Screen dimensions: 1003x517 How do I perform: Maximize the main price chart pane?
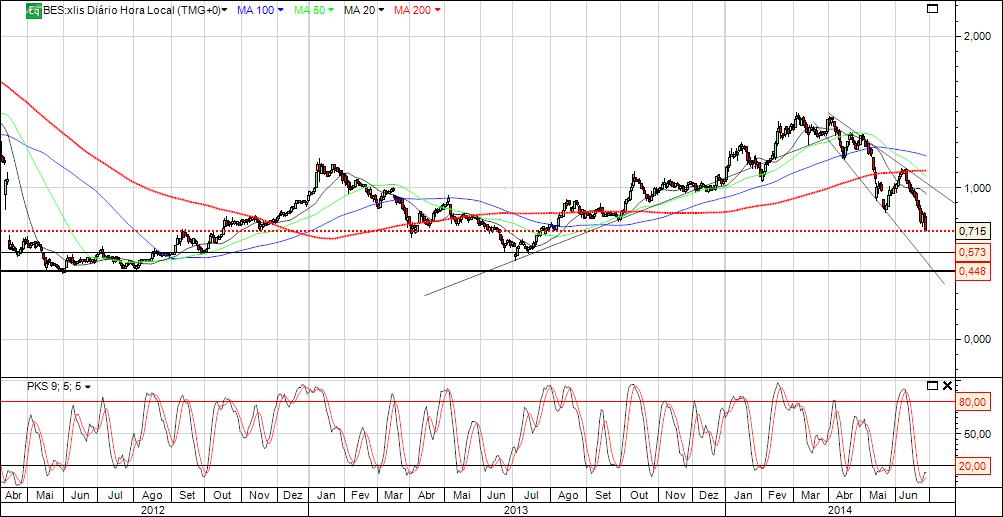pos(933,8)
